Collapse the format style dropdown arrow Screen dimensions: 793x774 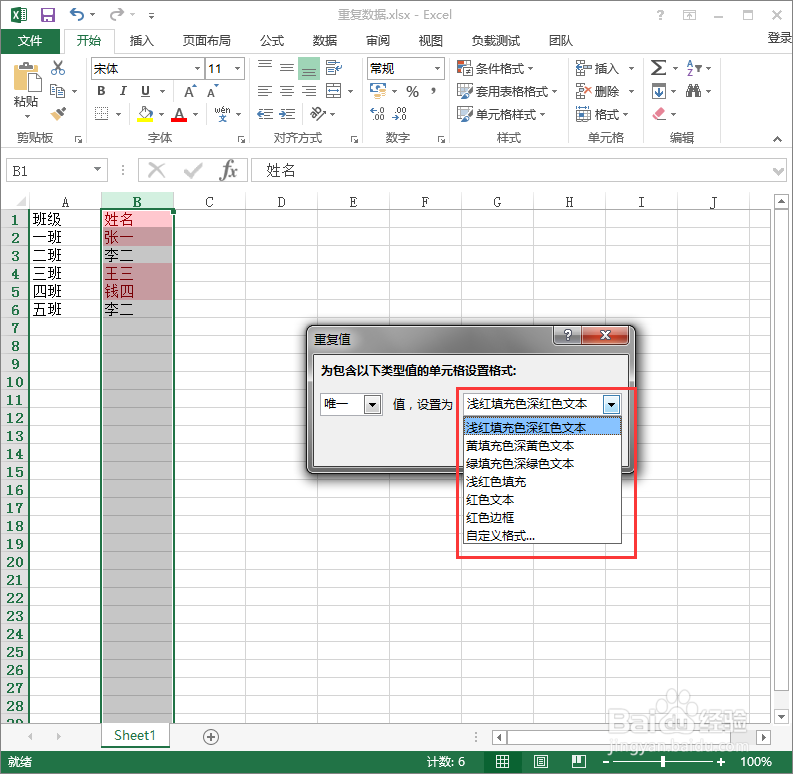(x=611, y=404)
